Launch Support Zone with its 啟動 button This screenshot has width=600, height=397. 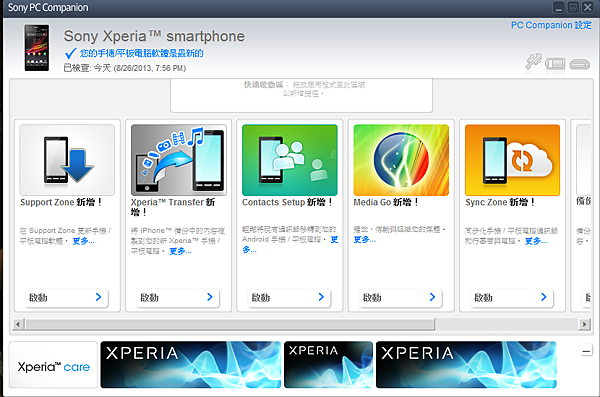coord(67,297)
